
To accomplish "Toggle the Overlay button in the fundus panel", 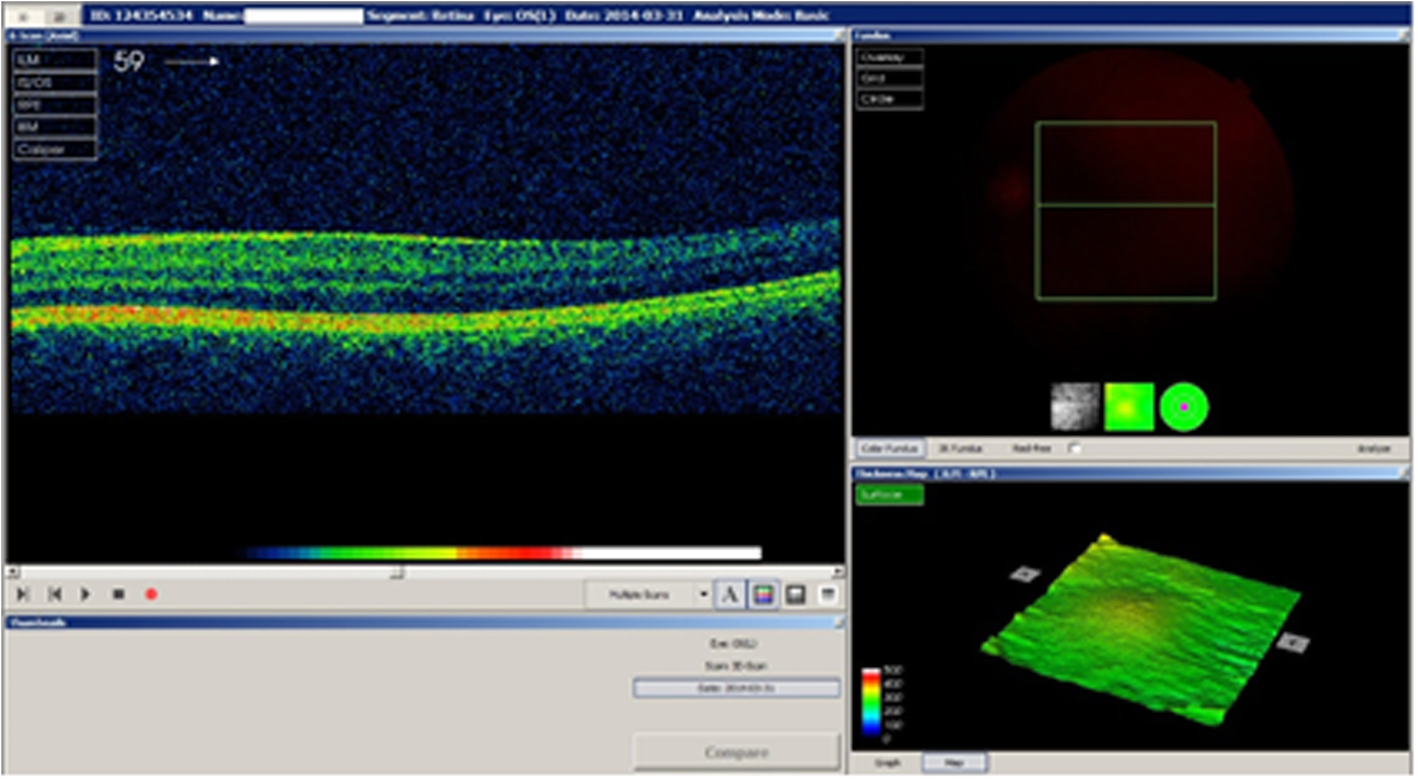I will (889, 57).
